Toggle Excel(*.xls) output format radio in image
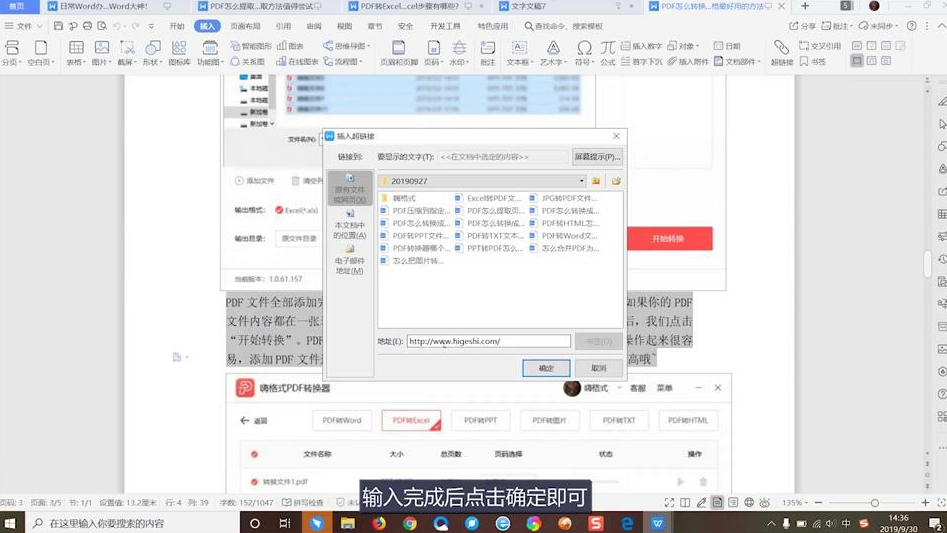The image size is (947, 533). pyautogui.click(x=279, y=210)
